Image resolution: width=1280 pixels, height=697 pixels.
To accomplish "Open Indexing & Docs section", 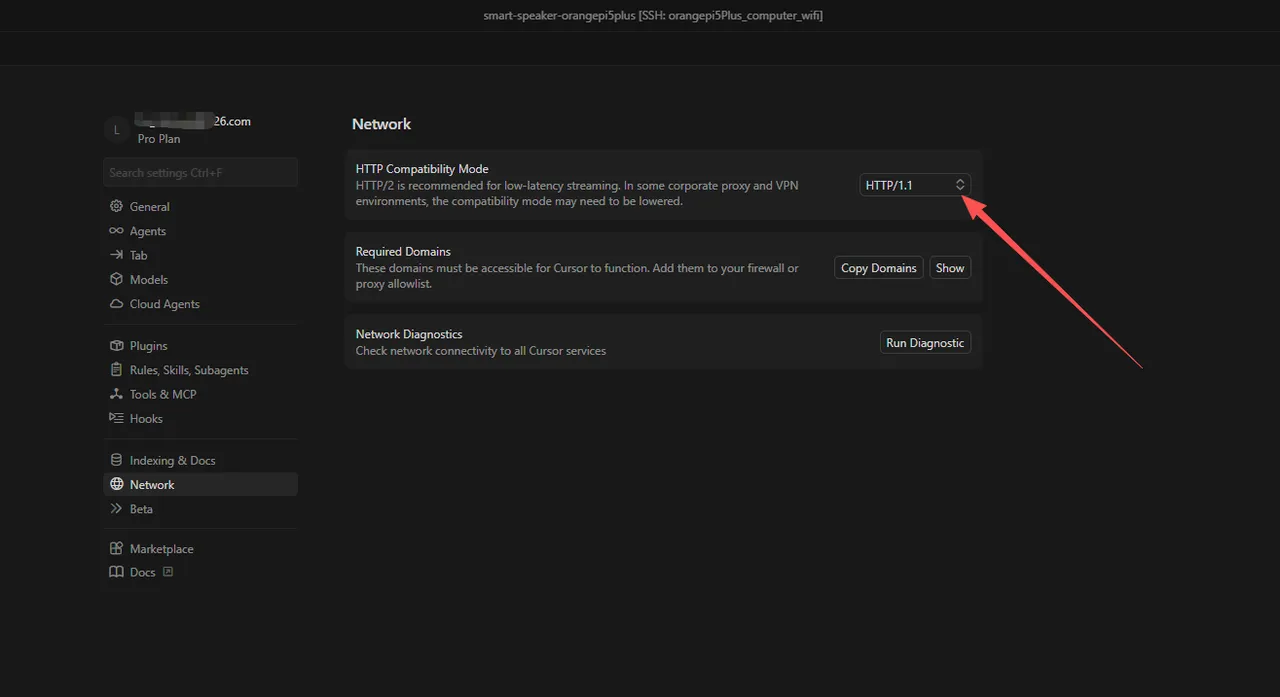I will click(x=200, y=460).
